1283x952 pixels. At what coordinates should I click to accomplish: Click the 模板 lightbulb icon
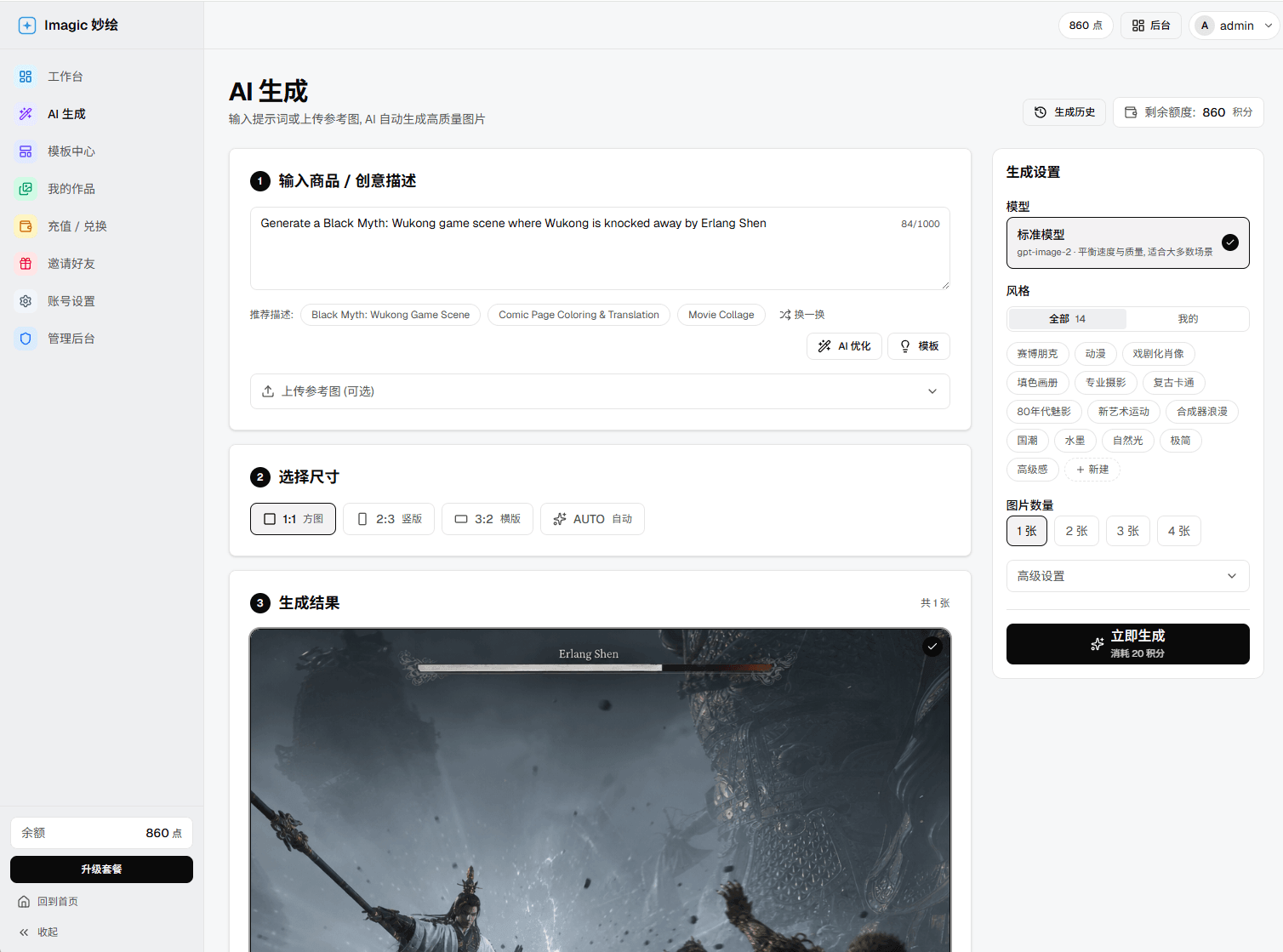tap(905, 346)
